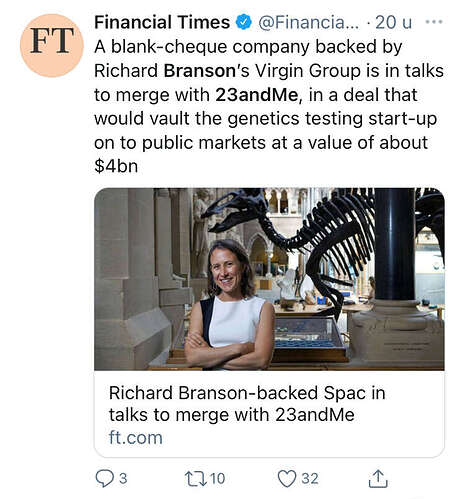
Task: Open the FT profile avatar
Action: pyautogui.click(x=51, y=45)
